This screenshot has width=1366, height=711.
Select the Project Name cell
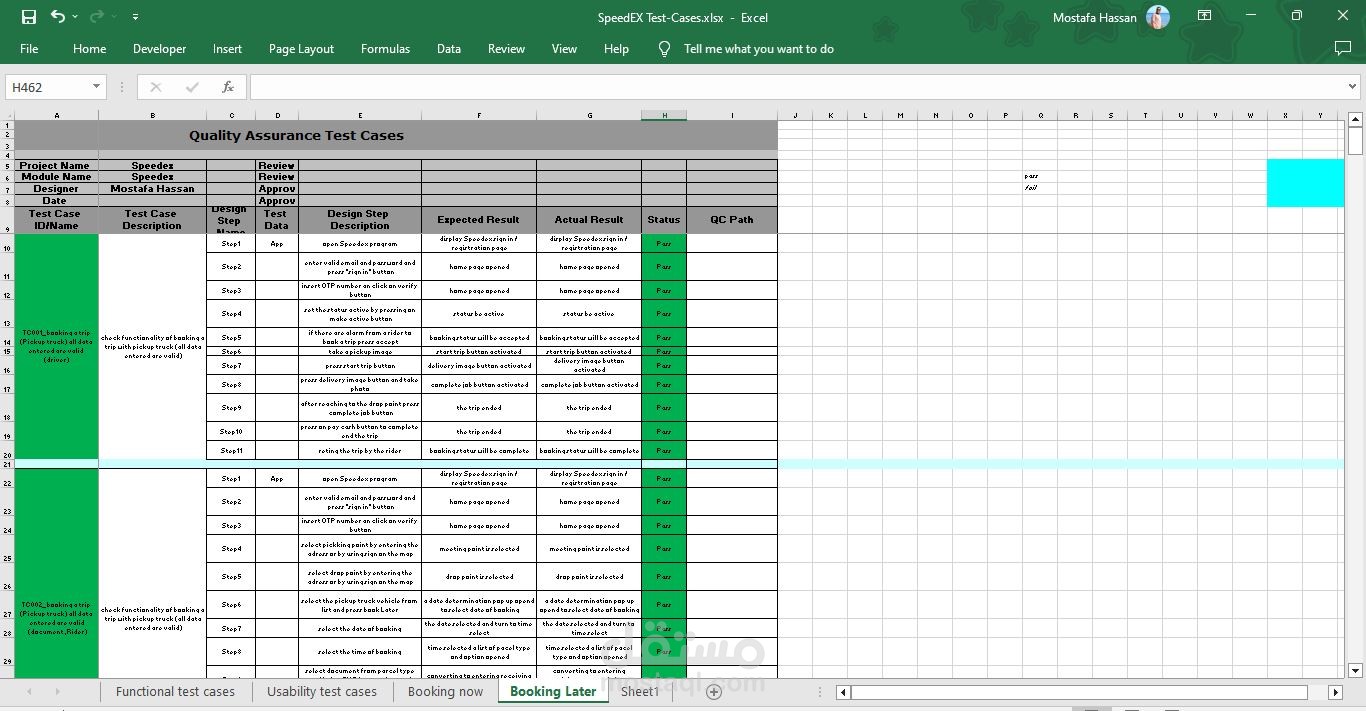(x=56, y=165)
